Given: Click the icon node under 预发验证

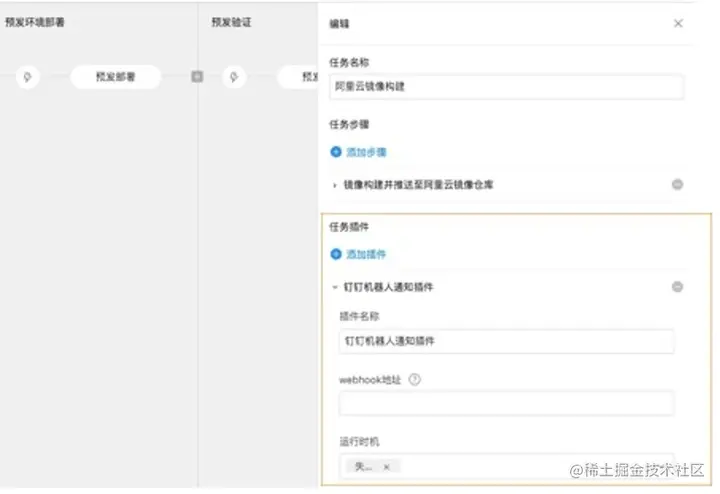Looking at the screenshot, I should 234,77.
